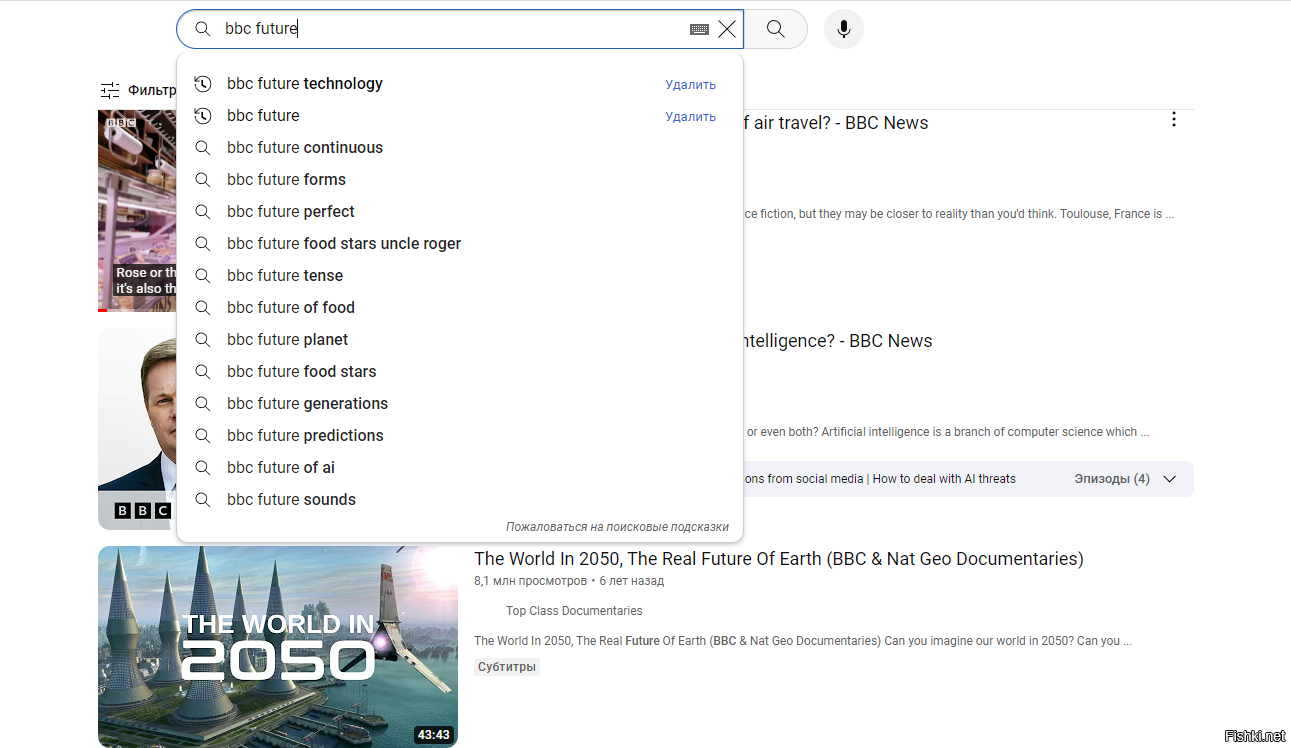Click 'Пожаловаться на поисковые подсказки' link
The height and width of the screenshot is (748, 1291).
(x=617, y=527)
